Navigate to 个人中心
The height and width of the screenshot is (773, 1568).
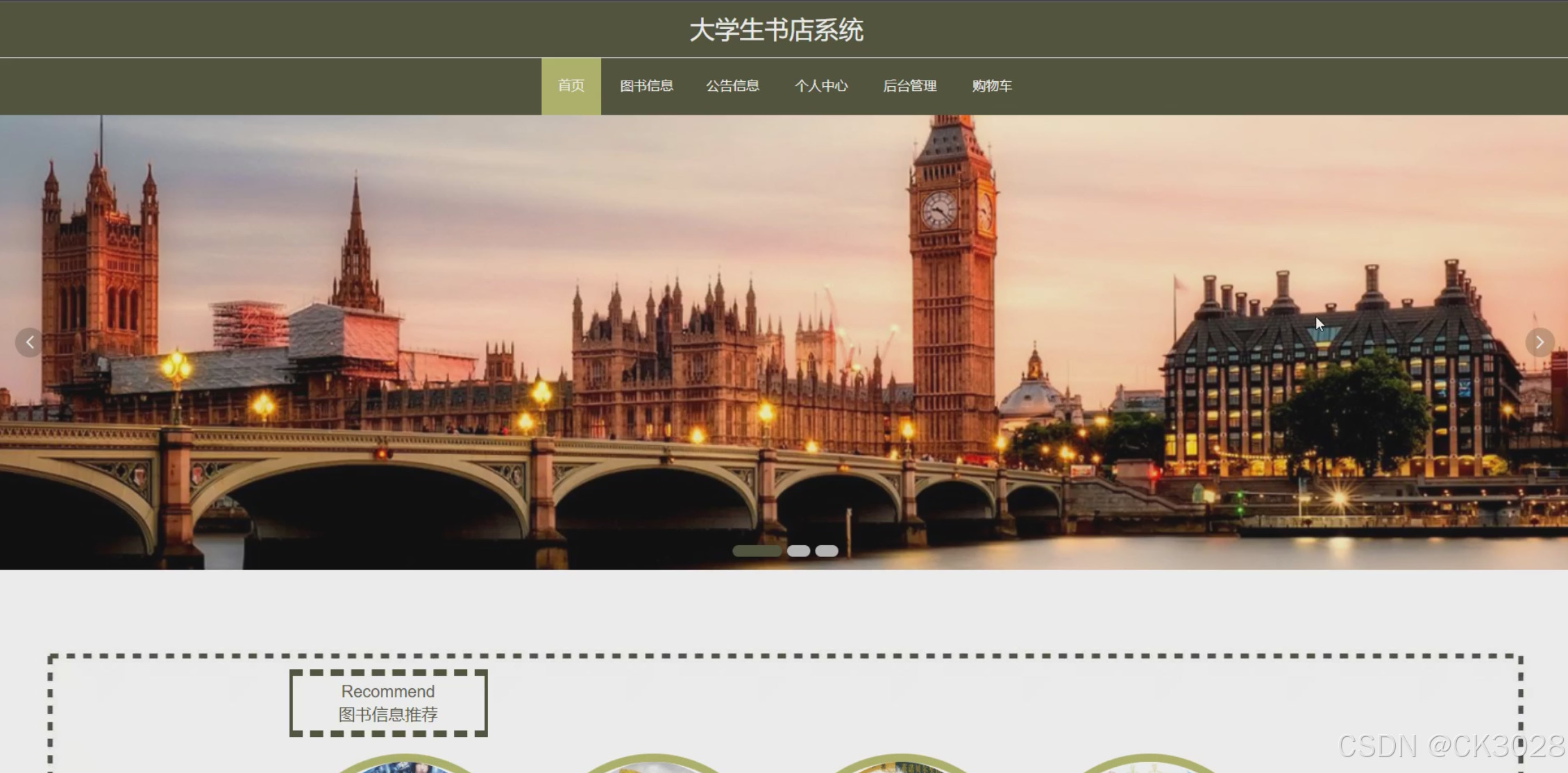pyautogui.click(x=821, y=86)
